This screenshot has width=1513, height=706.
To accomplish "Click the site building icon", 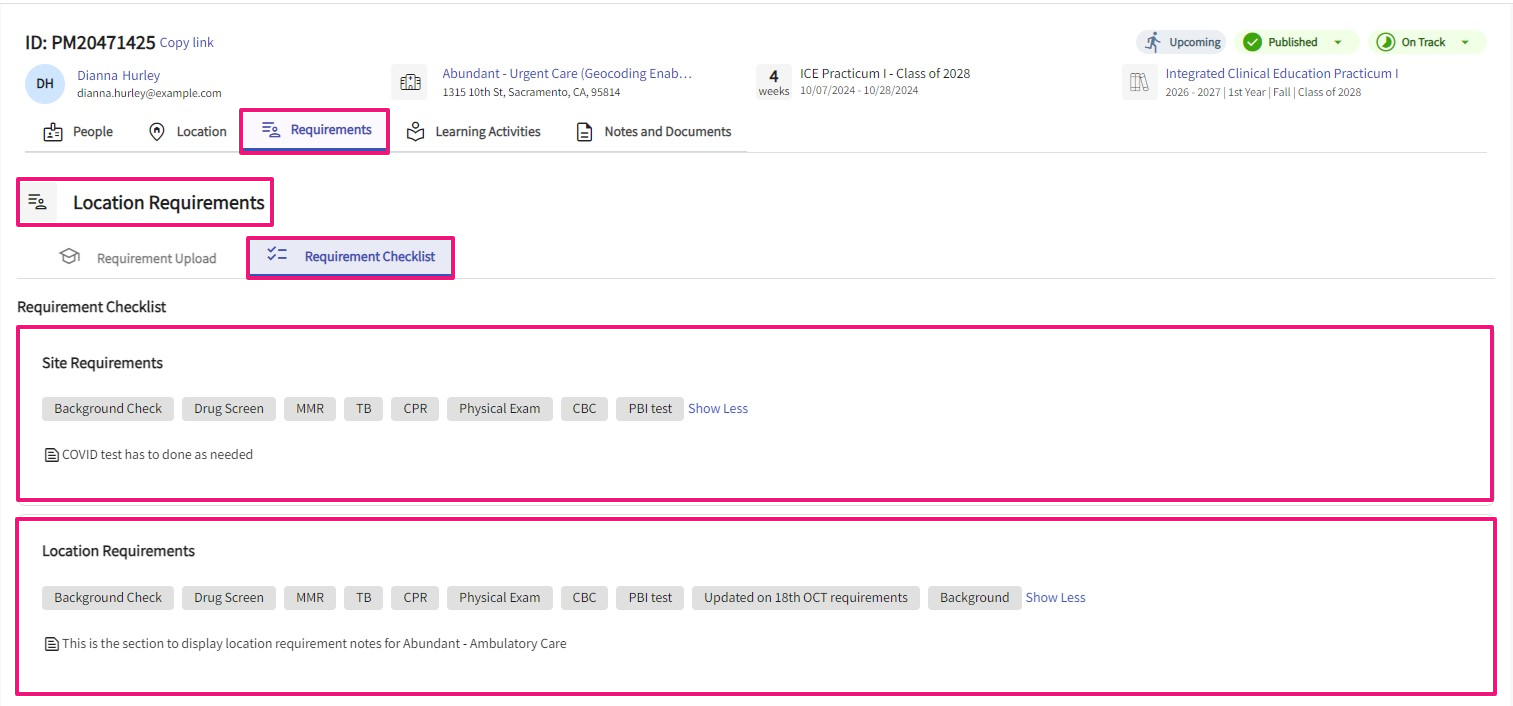I will [410, 83].
